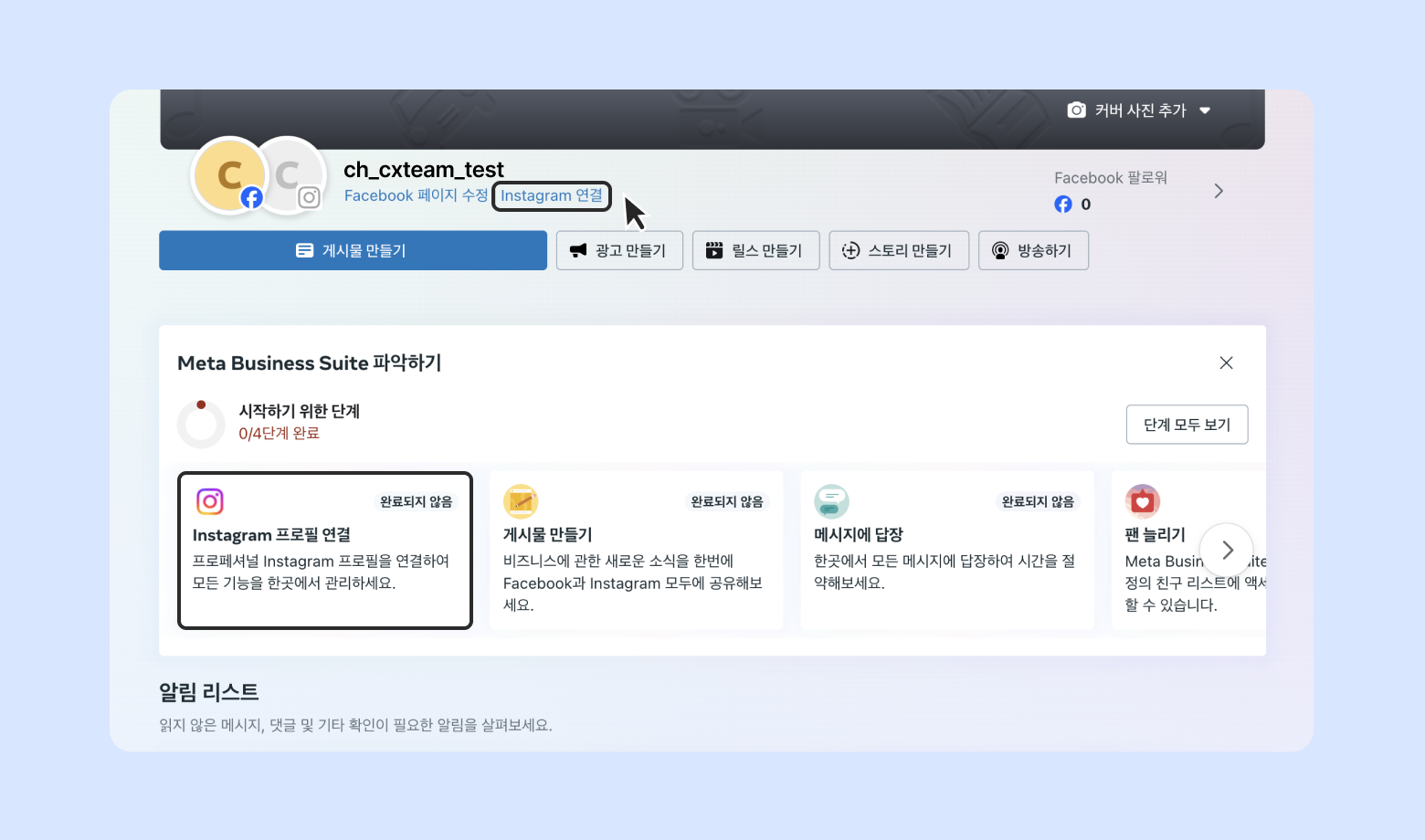Click the 팬 늘리기 card title
The width and height of the screenshot is (1425, 840).
[1156, 535]
